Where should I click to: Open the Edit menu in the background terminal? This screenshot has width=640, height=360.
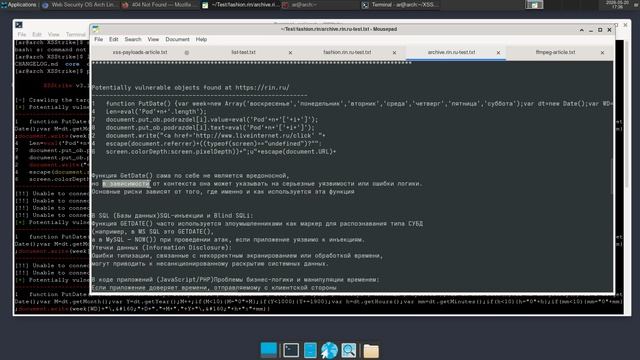click(x=37, y=35)
